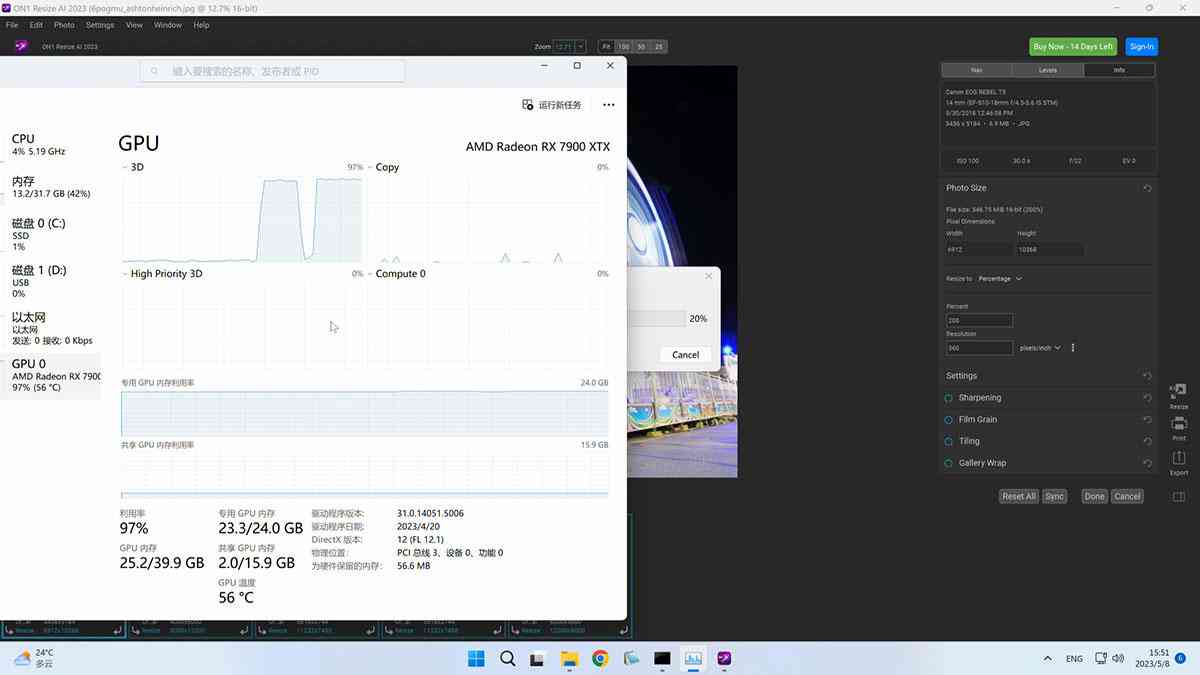Toggle the side panel layout icon
This screenshot has height=675, width=1200.
click(x=1179, y=497)
